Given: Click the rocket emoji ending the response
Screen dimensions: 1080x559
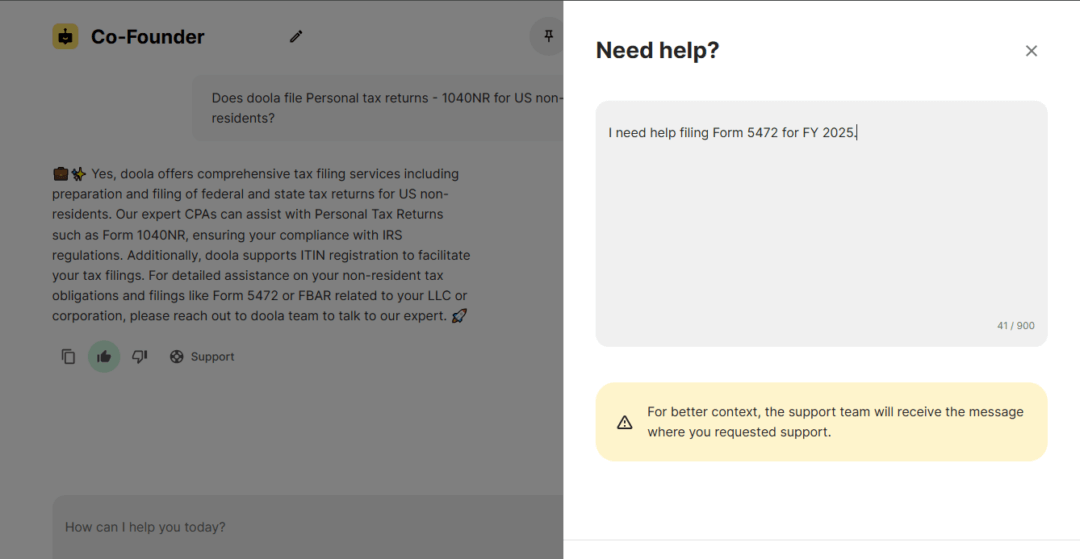Looking at the screenshot, I should coord(459,316).
